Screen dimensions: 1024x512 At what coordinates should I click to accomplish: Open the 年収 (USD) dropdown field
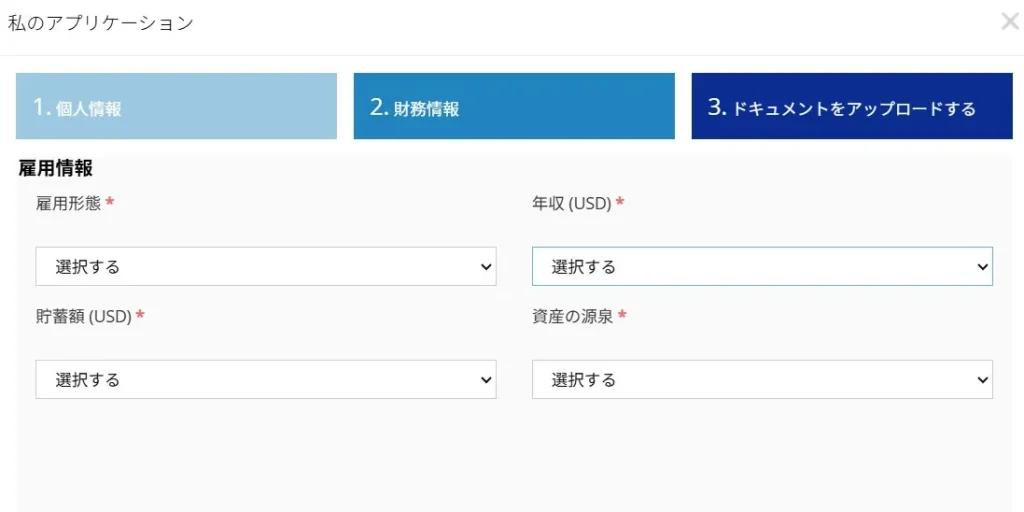coord(761,267)
